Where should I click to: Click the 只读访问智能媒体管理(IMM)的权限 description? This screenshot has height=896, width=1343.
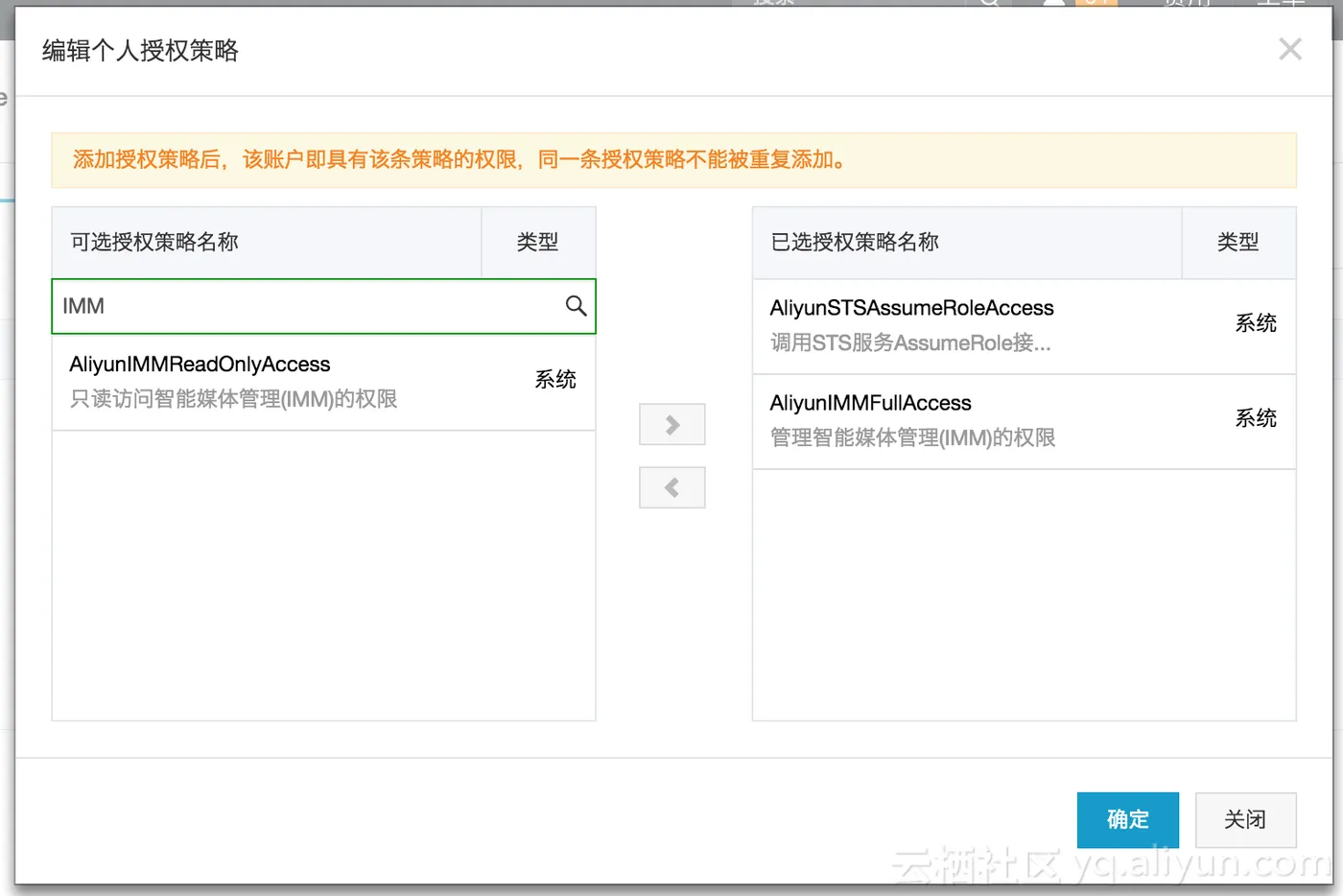(233, 399)
